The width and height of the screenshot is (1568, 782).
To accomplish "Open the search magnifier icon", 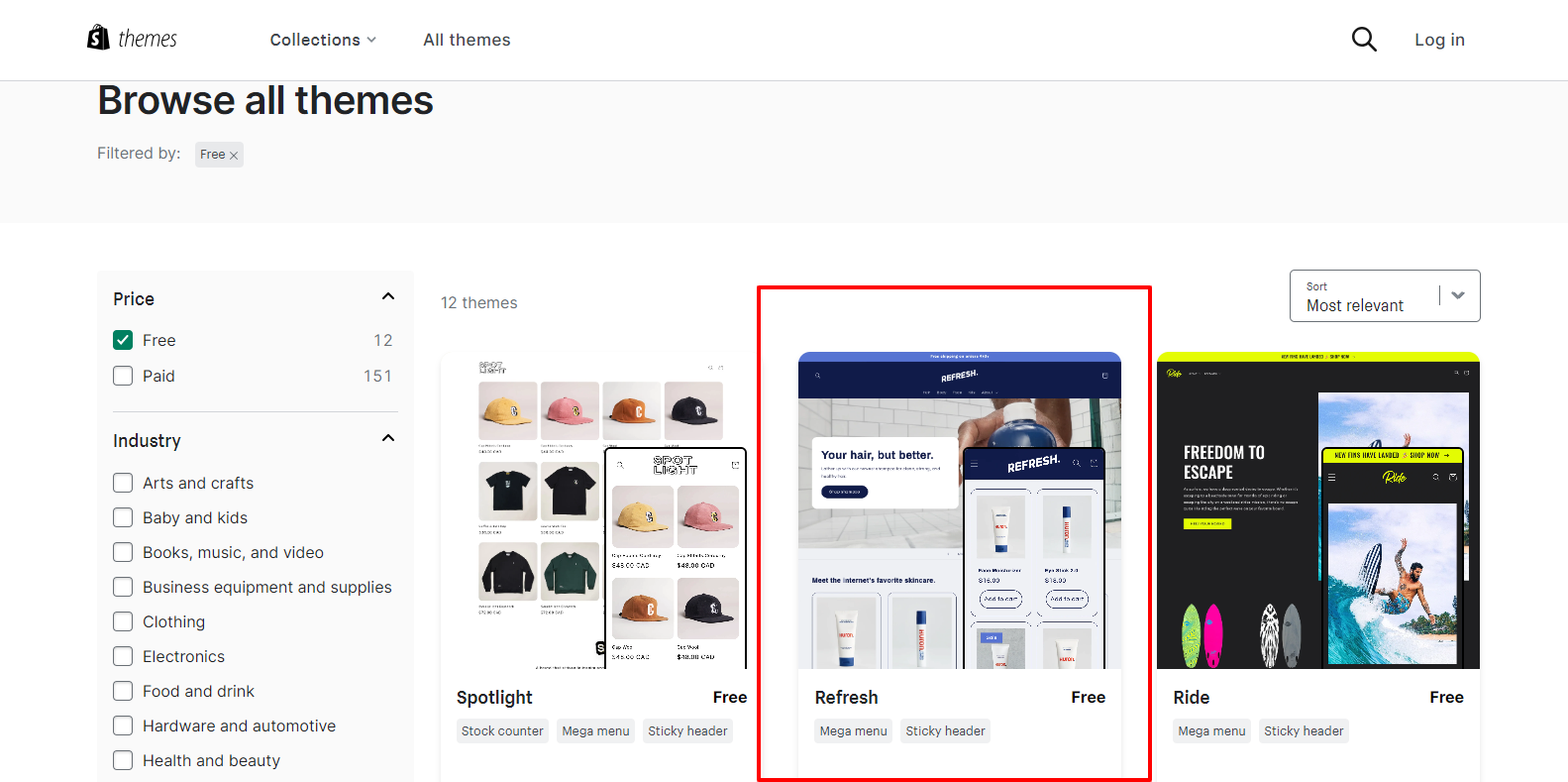I will click(1364, 40).
